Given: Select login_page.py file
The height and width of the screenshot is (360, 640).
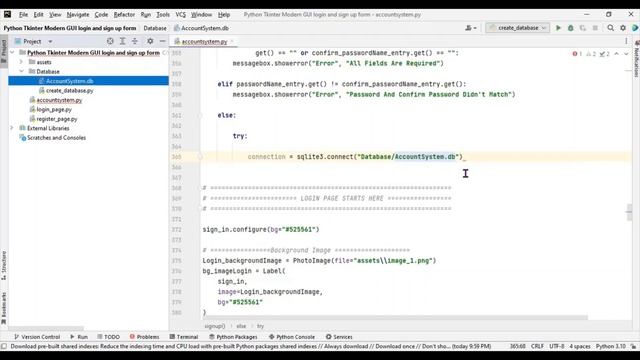Looking at the screenshot, I should pyautogui.click(x=54, y=109).
